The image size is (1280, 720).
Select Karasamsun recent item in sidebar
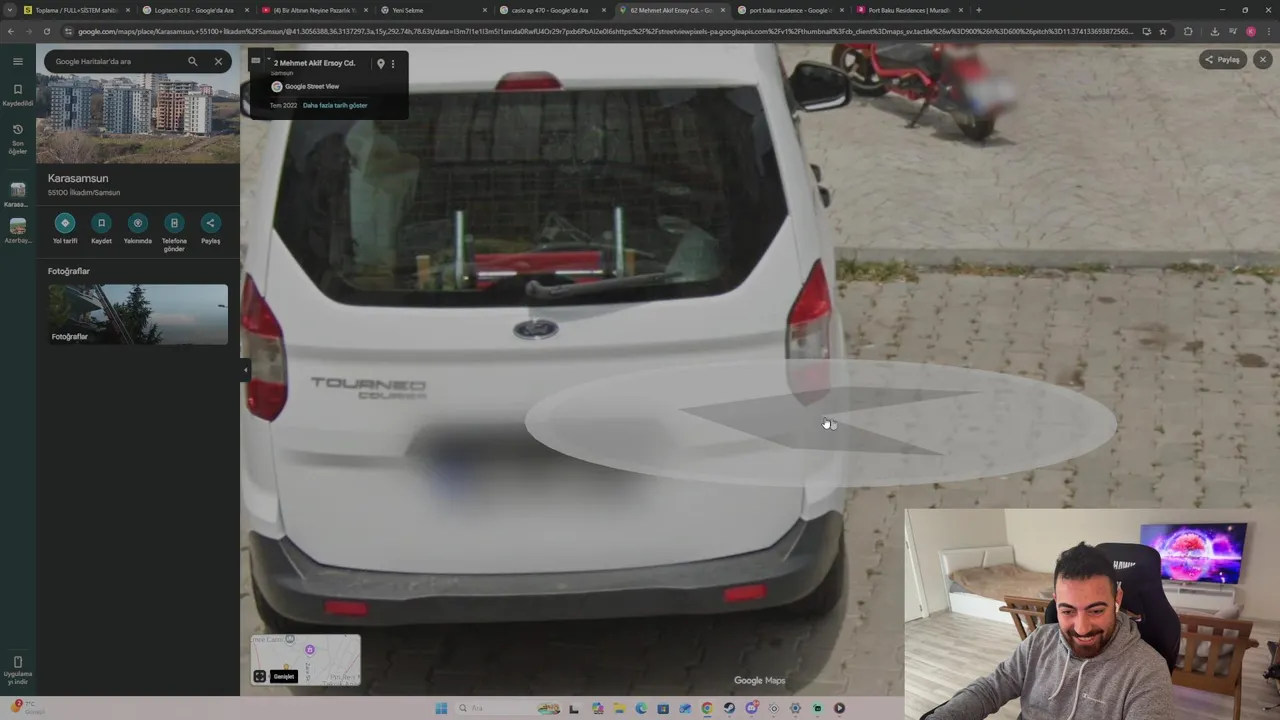(x=17, y=194)
